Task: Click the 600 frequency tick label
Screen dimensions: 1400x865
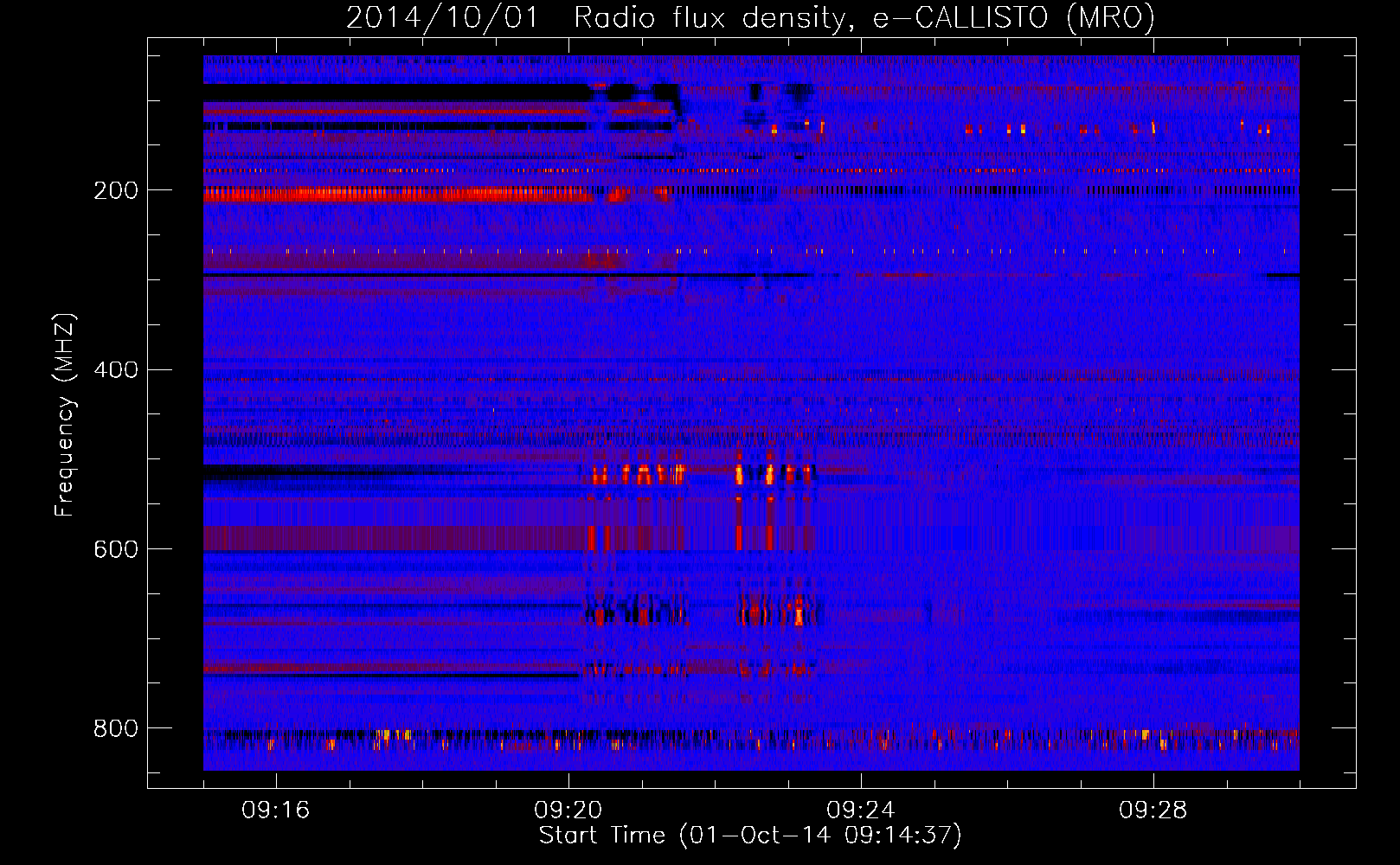Action: pyautogui.click(x=116, y=549)
